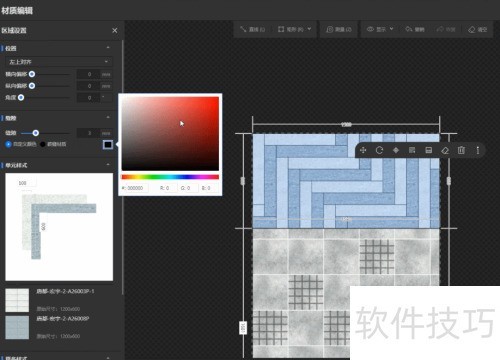Image resolution: width=500 pixels, height=360 pixels.
Task: Click the clear eraser toolbar button
Action: [478, 29]
